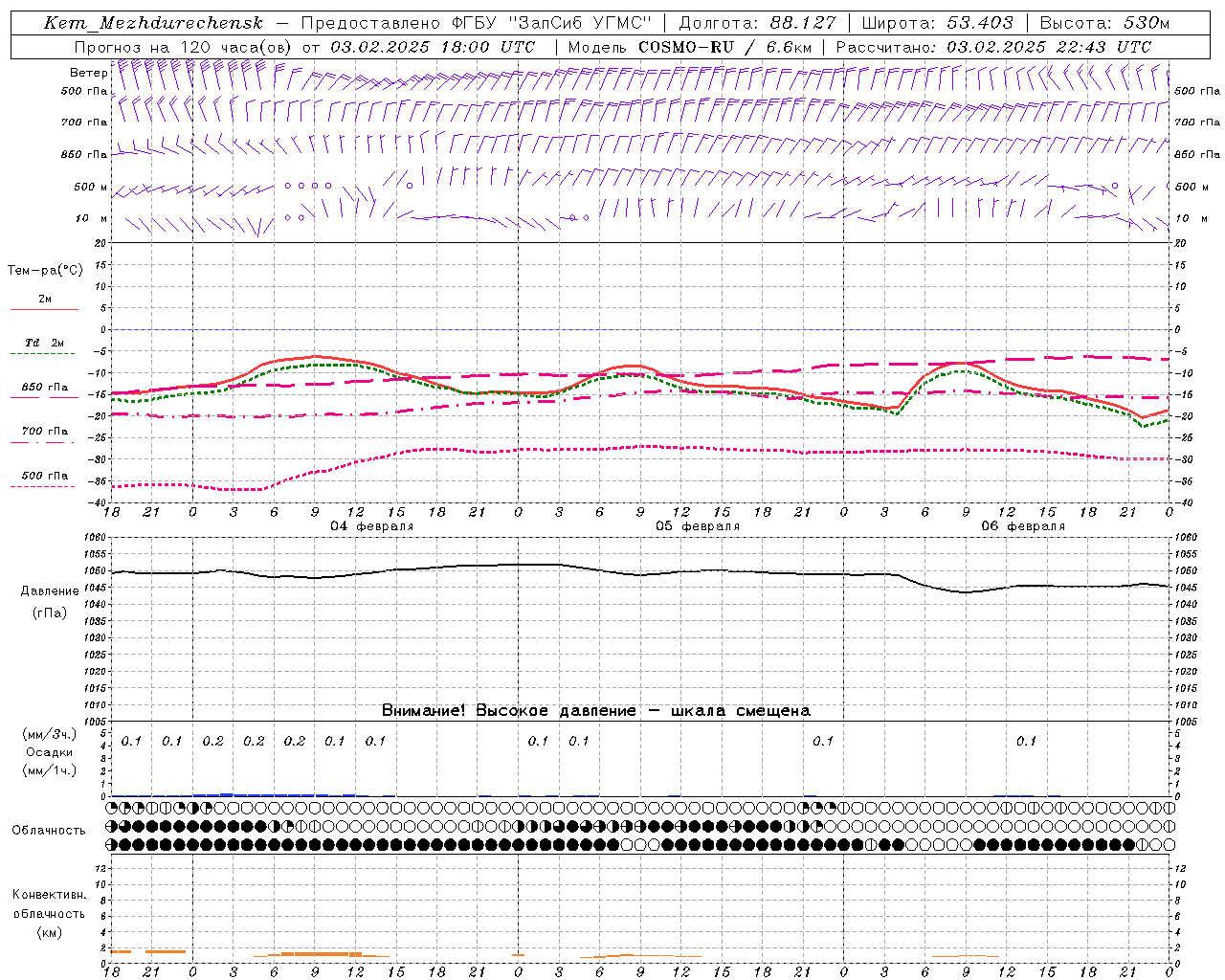
Task: Click the Осадки panel label
Action: (50, 752)
